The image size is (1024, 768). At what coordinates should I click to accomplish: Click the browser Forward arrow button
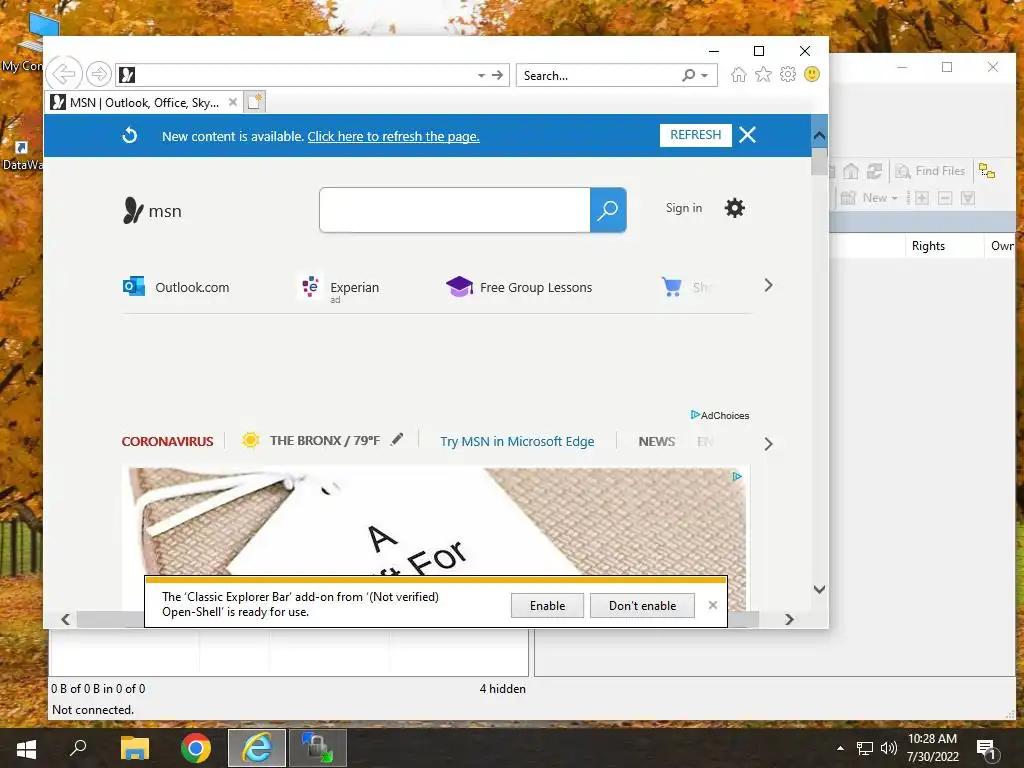(x=99, y=74)
